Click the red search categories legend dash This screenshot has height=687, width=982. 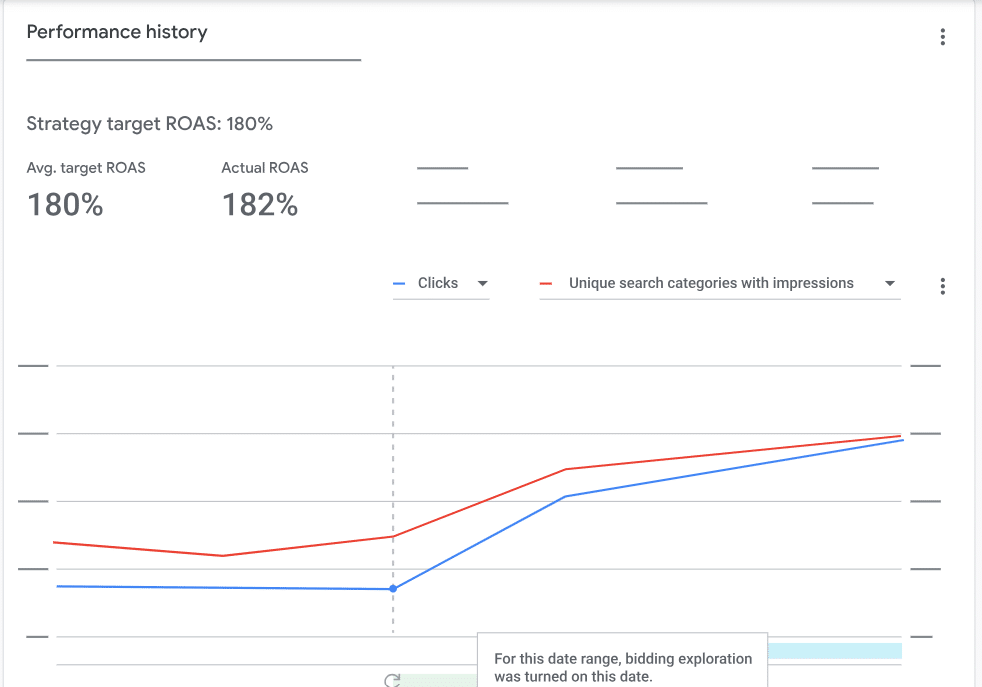coord(547,283)
